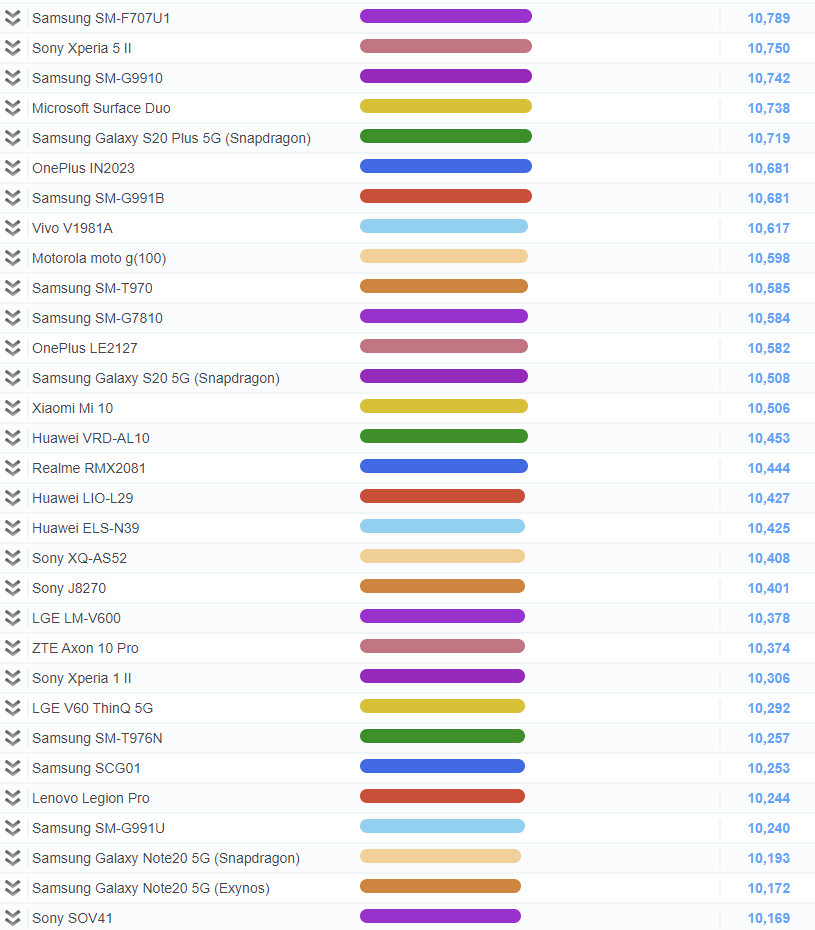
Task: Click the score 10,738
Action: [x=769, y=109]
